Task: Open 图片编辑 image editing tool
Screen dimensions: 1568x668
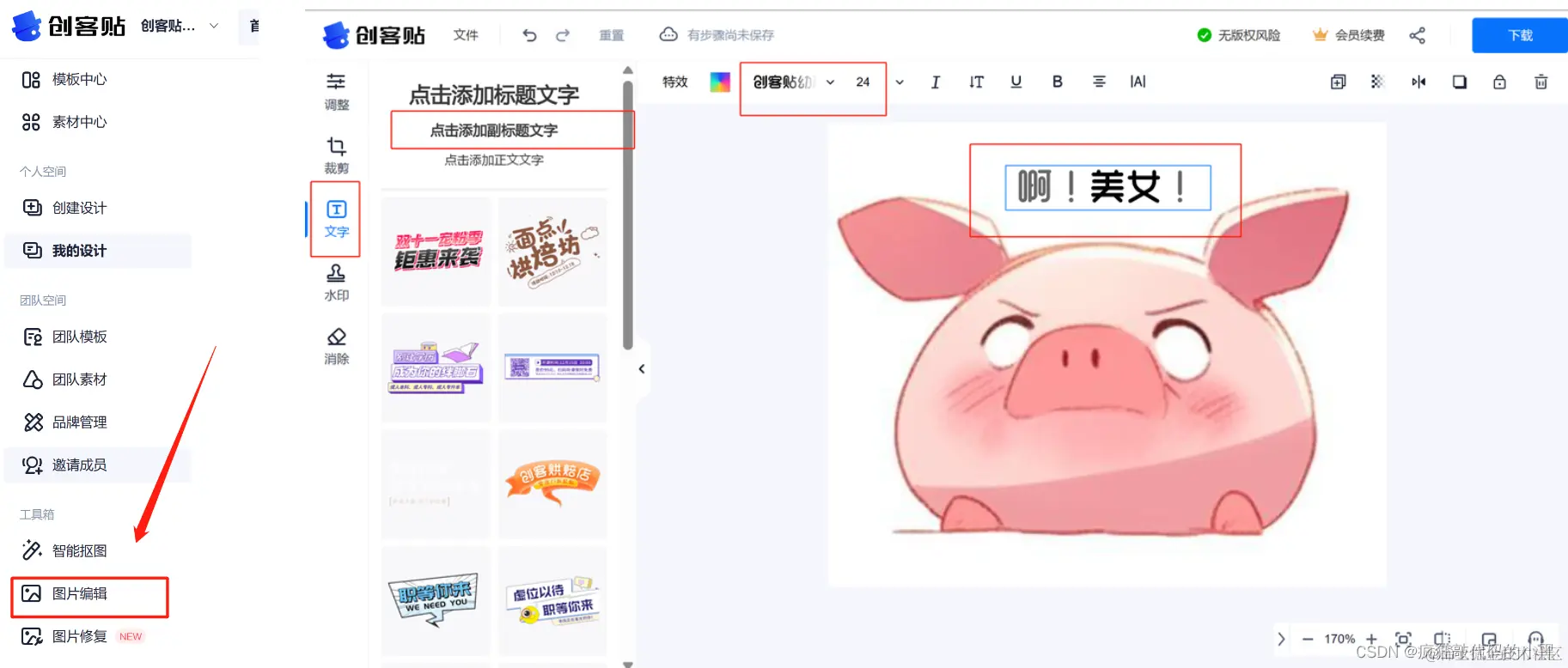Action: [x=64, y=593]
